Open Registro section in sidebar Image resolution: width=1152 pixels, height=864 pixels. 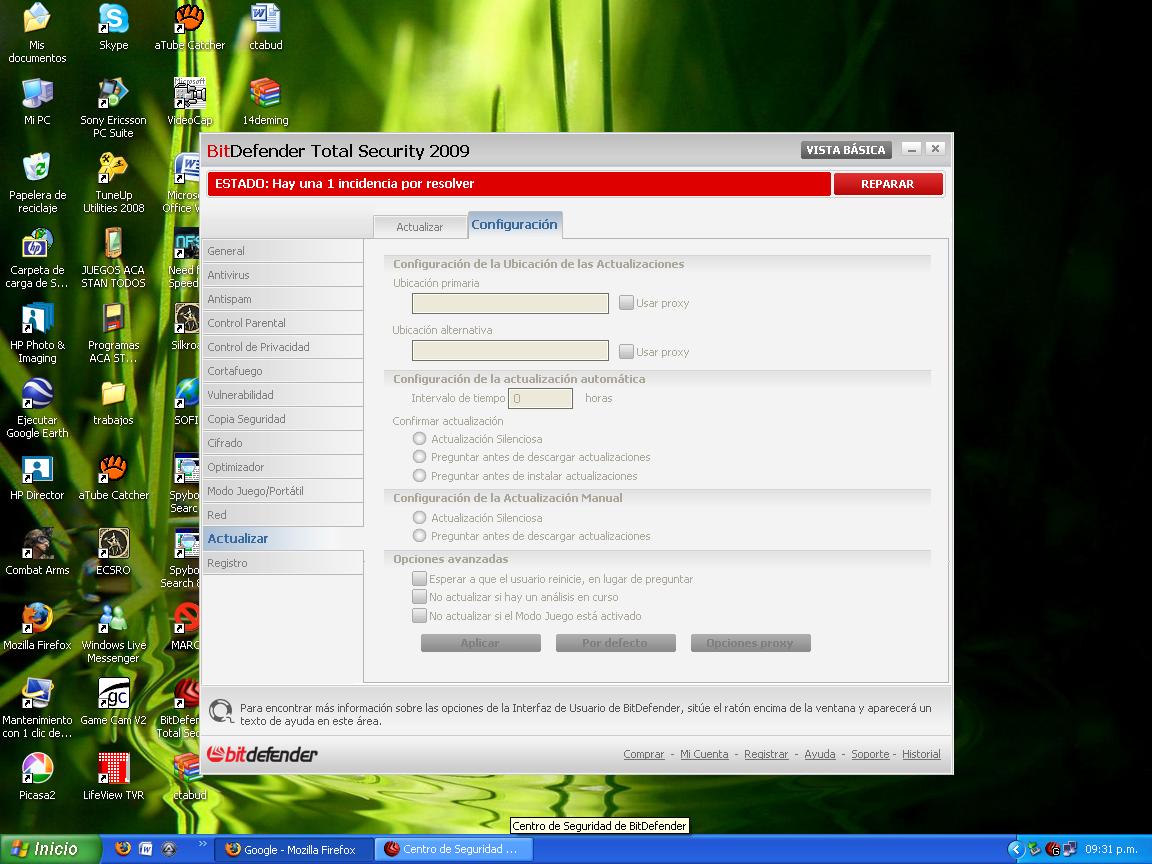coord(283,563)
